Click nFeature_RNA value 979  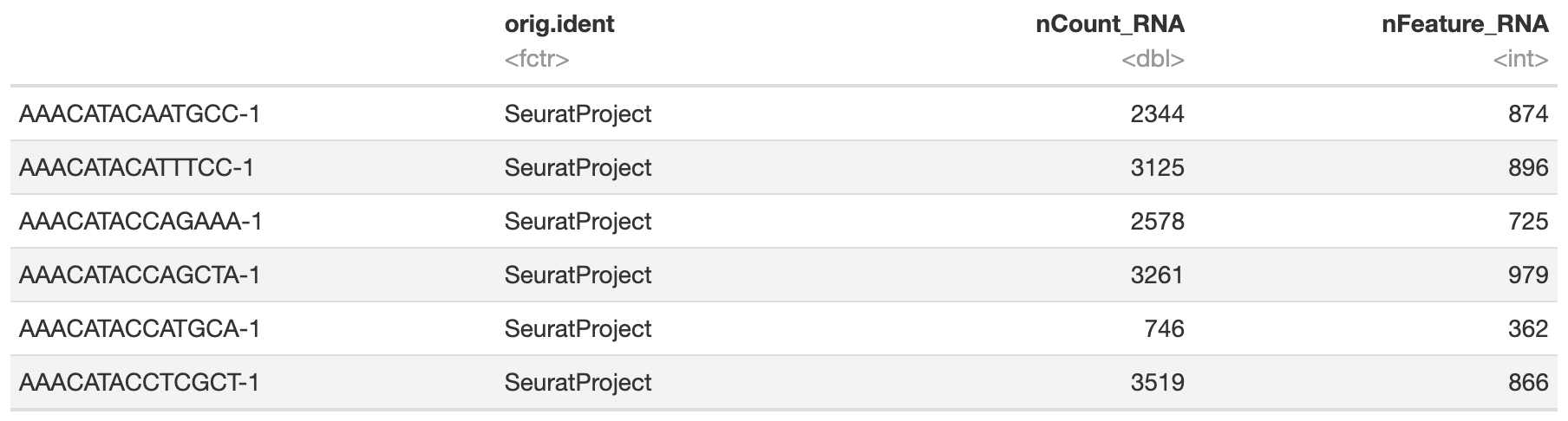[1527, 275]
